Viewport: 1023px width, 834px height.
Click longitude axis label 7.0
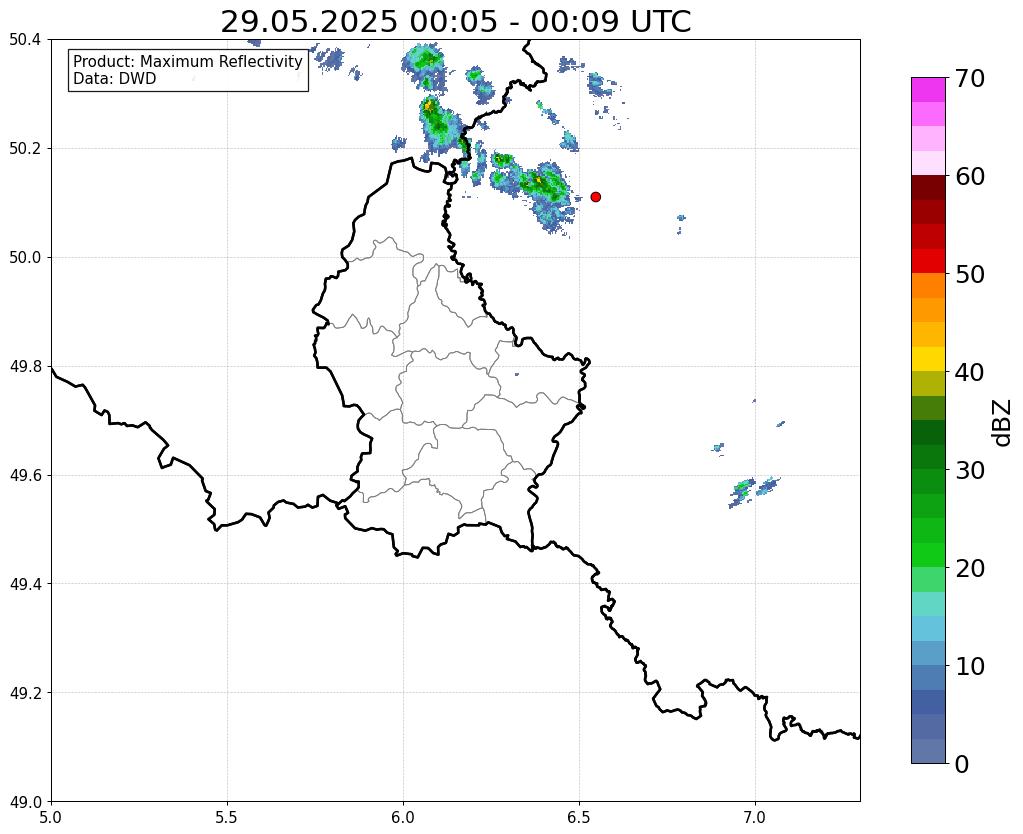click(755, 818)
